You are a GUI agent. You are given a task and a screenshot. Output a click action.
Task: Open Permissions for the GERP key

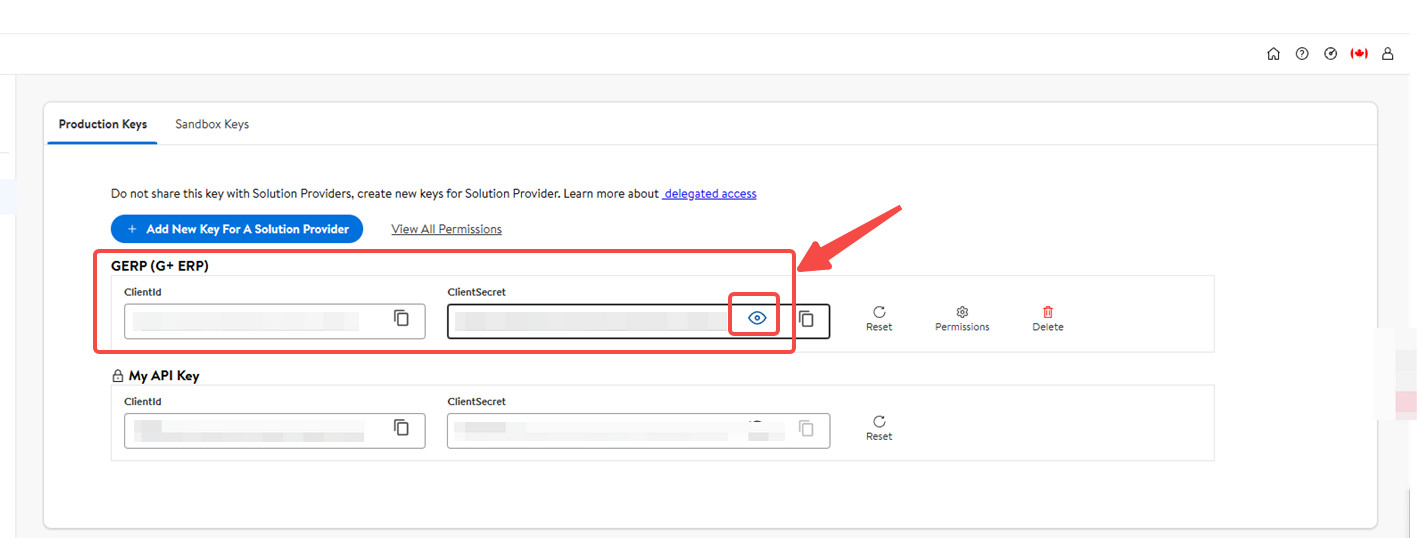point(962,318)
